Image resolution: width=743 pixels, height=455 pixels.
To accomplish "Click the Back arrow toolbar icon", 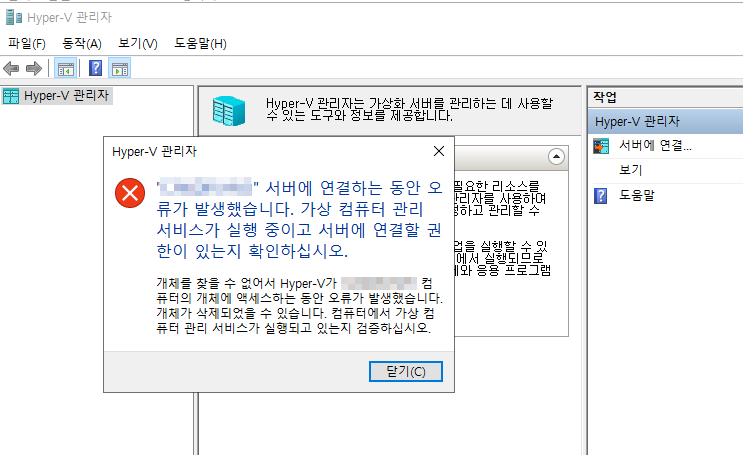I will tap(11, 69).
